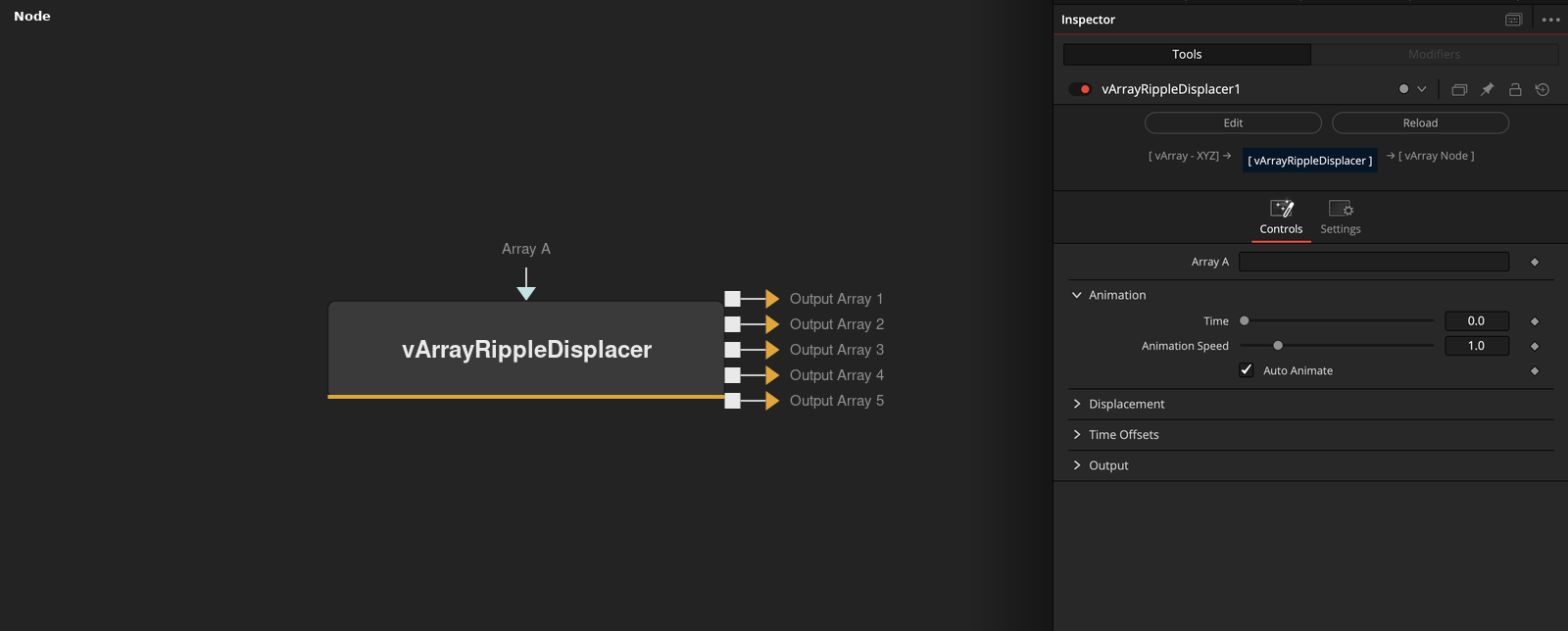Click the Controls tab icon
This screenshot has width=1568, height=631.
pos(1282,209)
